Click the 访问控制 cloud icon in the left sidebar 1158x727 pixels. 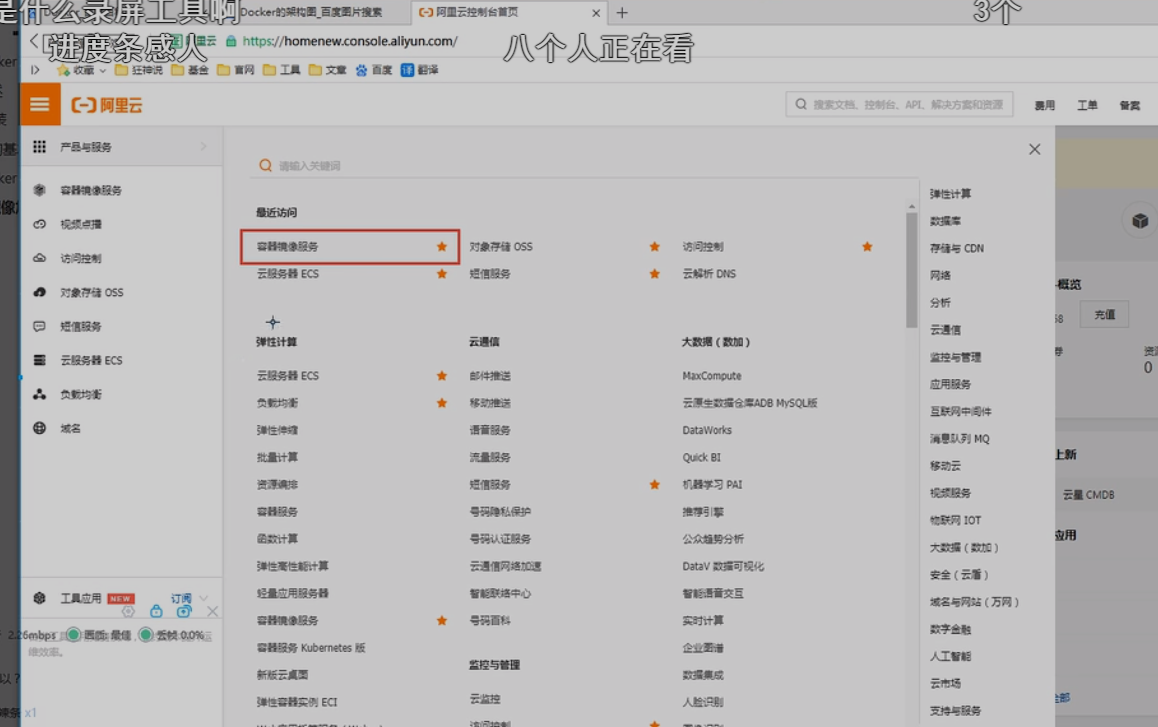click(39, 258)
